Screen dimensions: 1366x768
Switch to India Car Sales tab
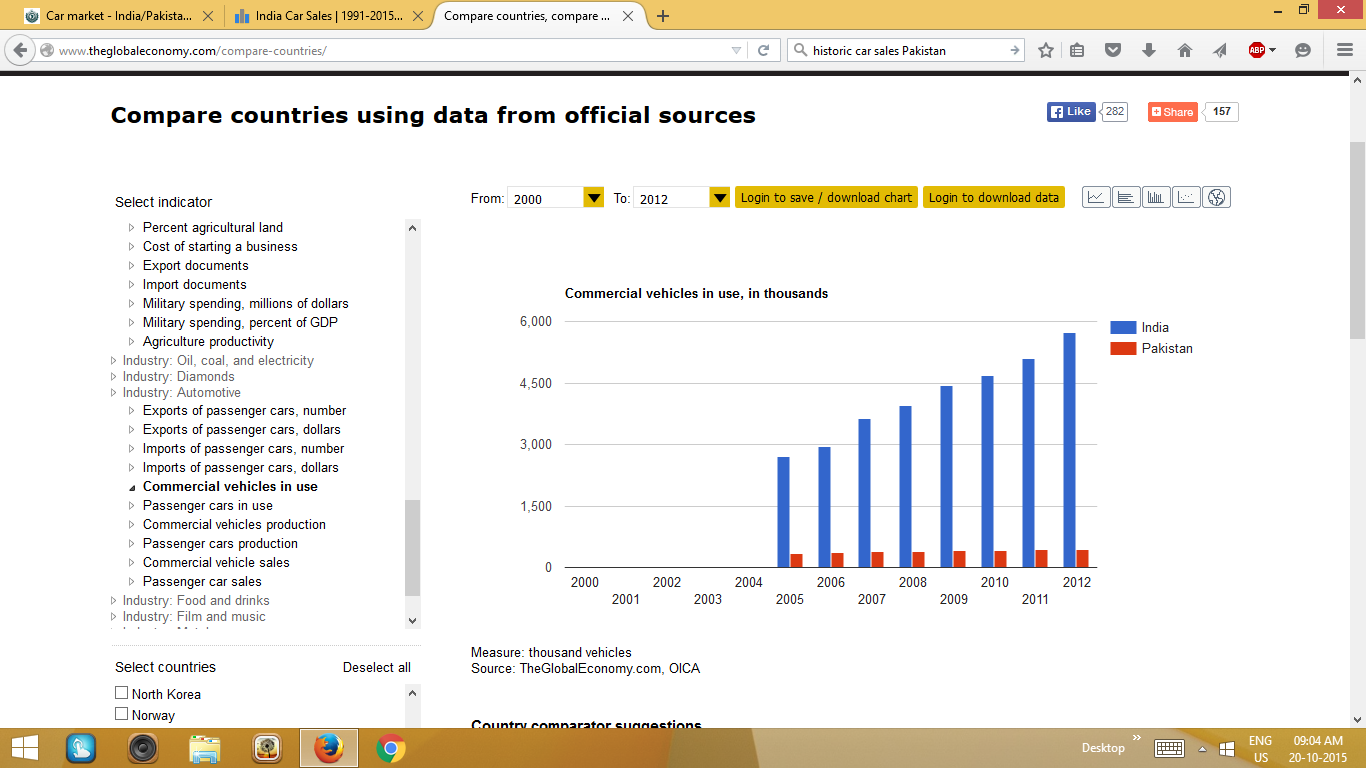pyautogui.click(x=326, y=16)
